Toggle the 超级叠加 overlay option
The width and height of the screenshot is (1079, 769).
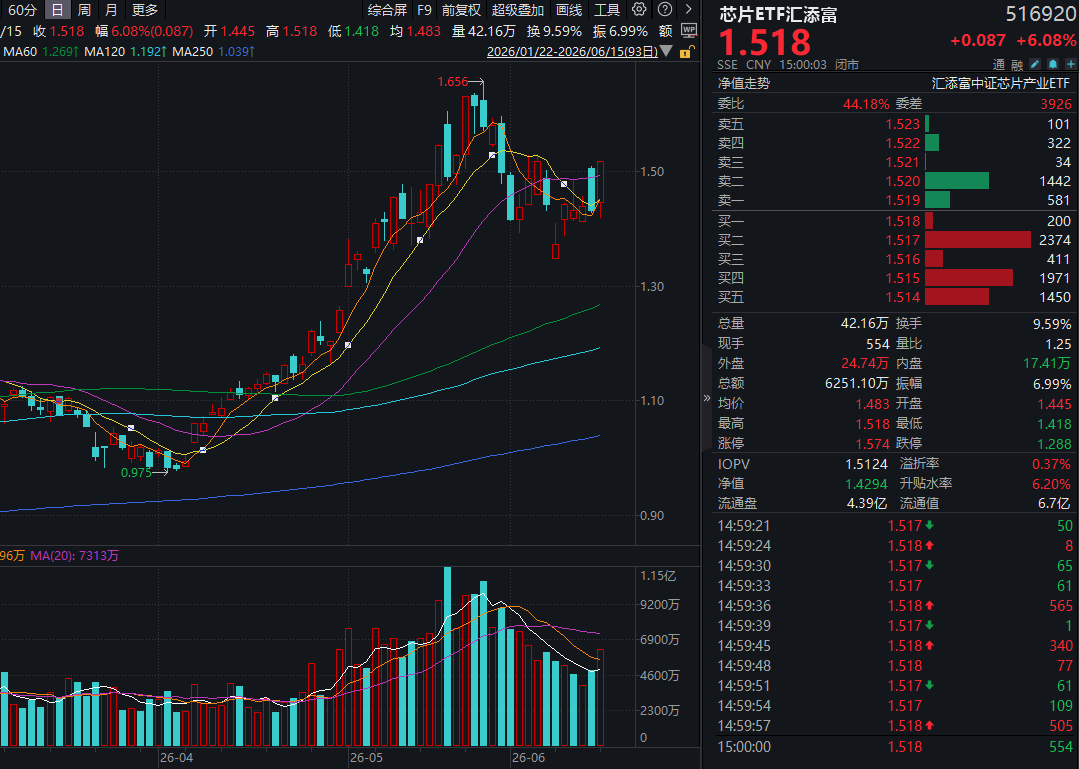pyautogui.click(x=517, y=10)
